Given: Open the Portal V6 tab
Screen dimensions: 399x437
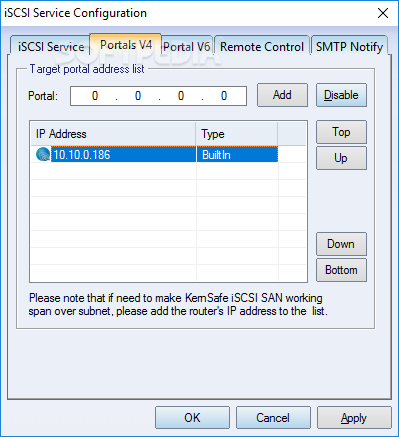Looking at the screenshot, I should (x=187, y=47).
